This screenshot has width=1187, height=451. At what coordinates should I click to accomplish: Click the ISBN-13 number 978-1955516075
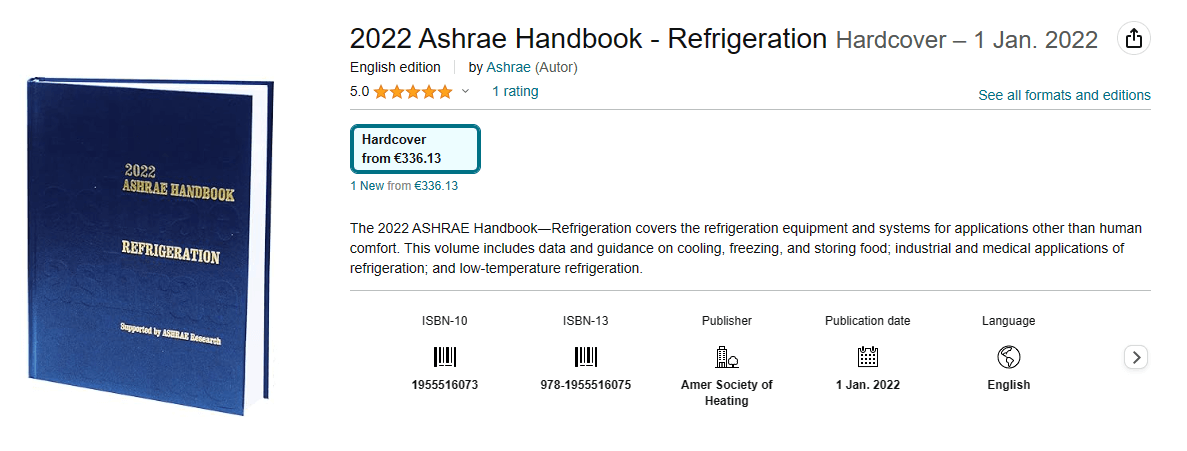pos(585,385)
